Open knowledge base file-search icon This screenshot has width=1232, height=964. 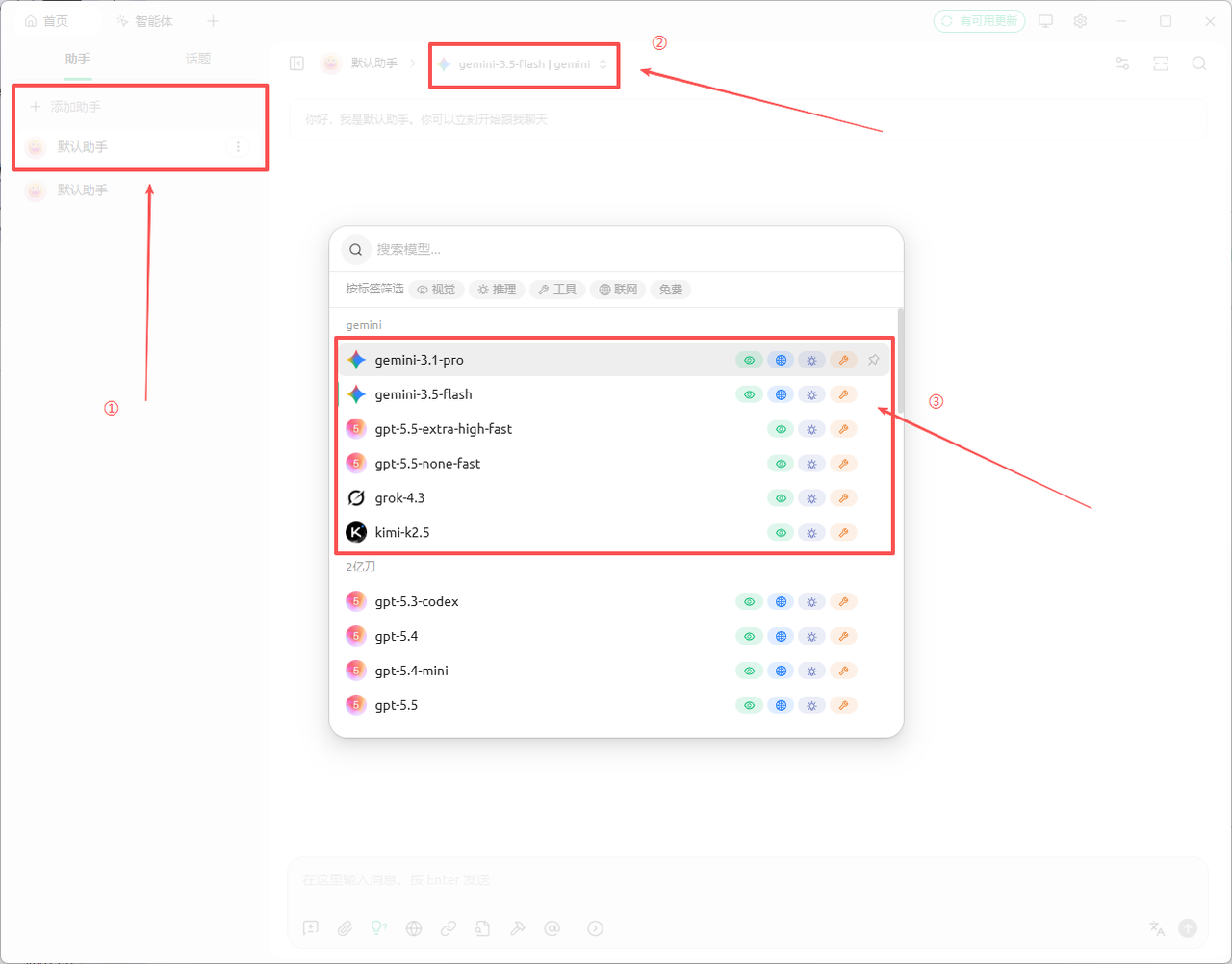point(483,928)
